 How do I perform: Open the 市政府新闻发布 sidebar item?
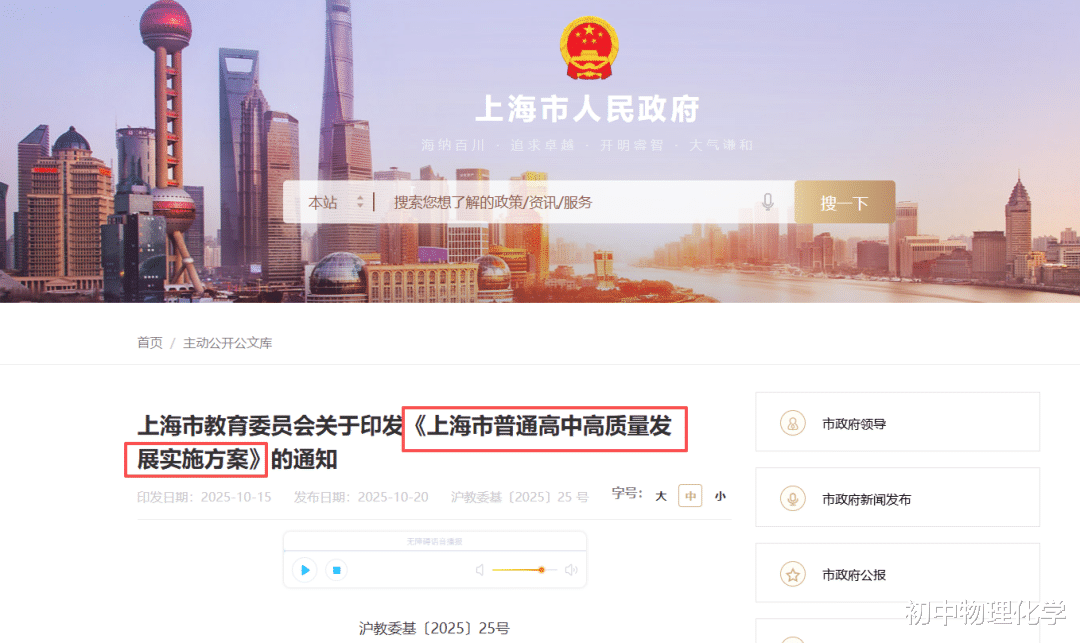pyautogui.click(x=897, y=498)
